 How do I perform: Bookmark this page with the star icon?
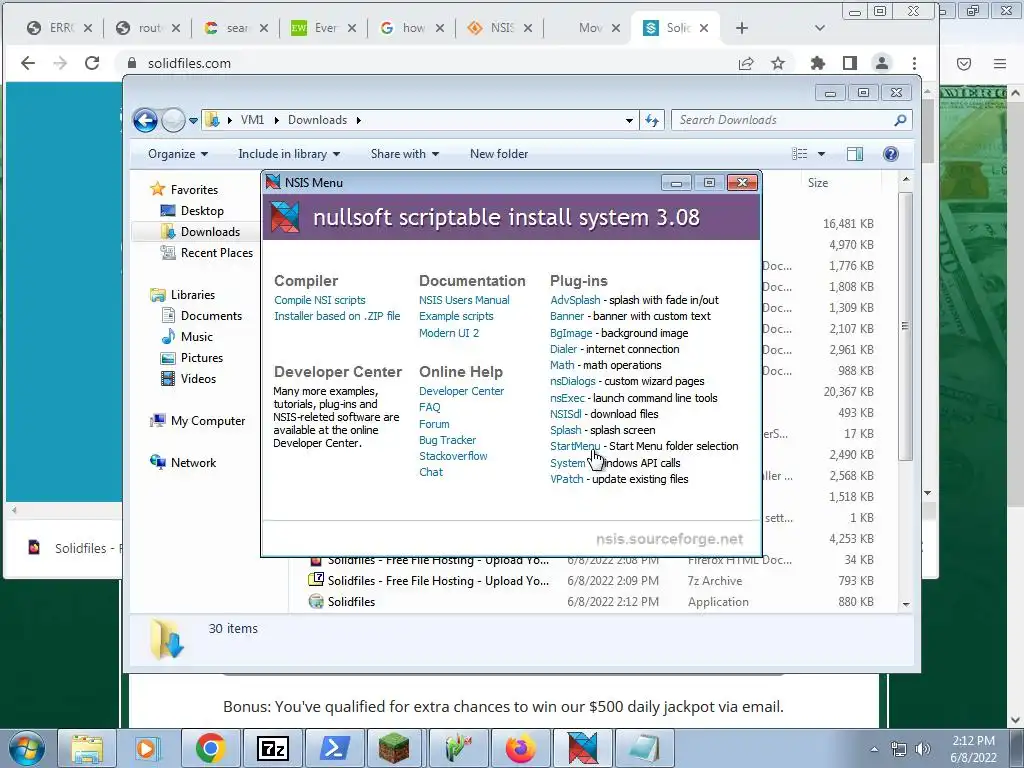point(777,63)
